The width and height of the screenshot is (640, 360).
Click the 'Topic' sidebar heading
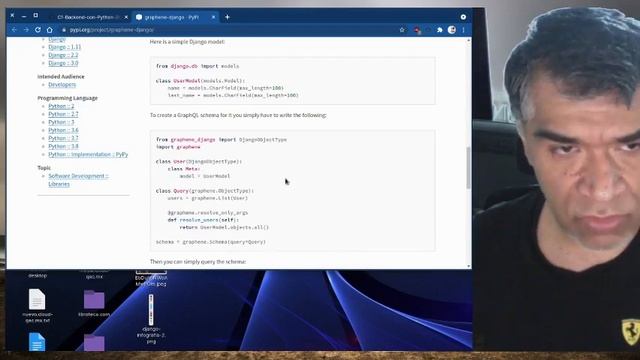tap(44, 168)
